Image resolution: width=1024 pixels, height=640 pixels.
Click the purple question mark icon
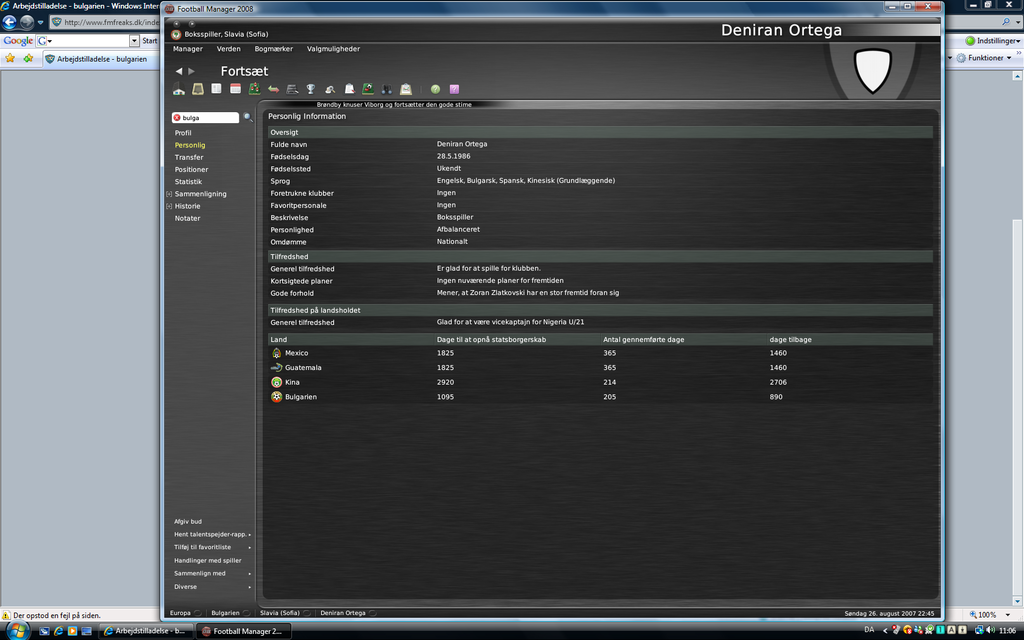pyautogui.click(x=455, y=89)
